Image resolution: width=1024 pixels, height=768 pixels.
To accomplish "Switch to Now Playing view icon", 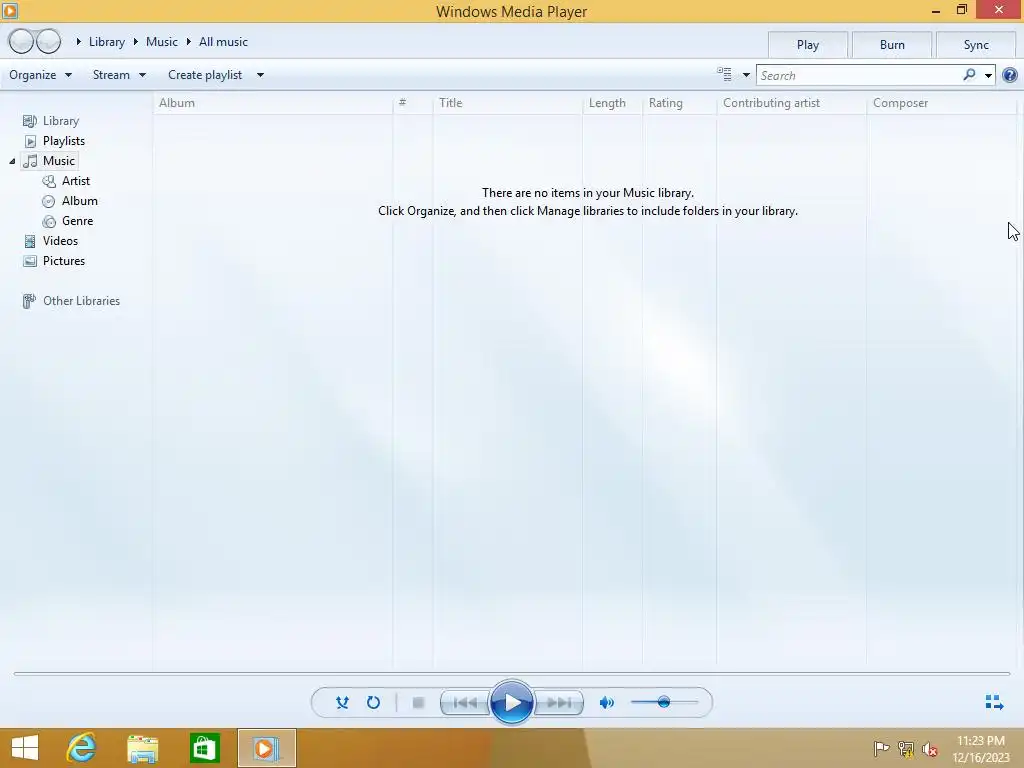I will tap(994, 702).
